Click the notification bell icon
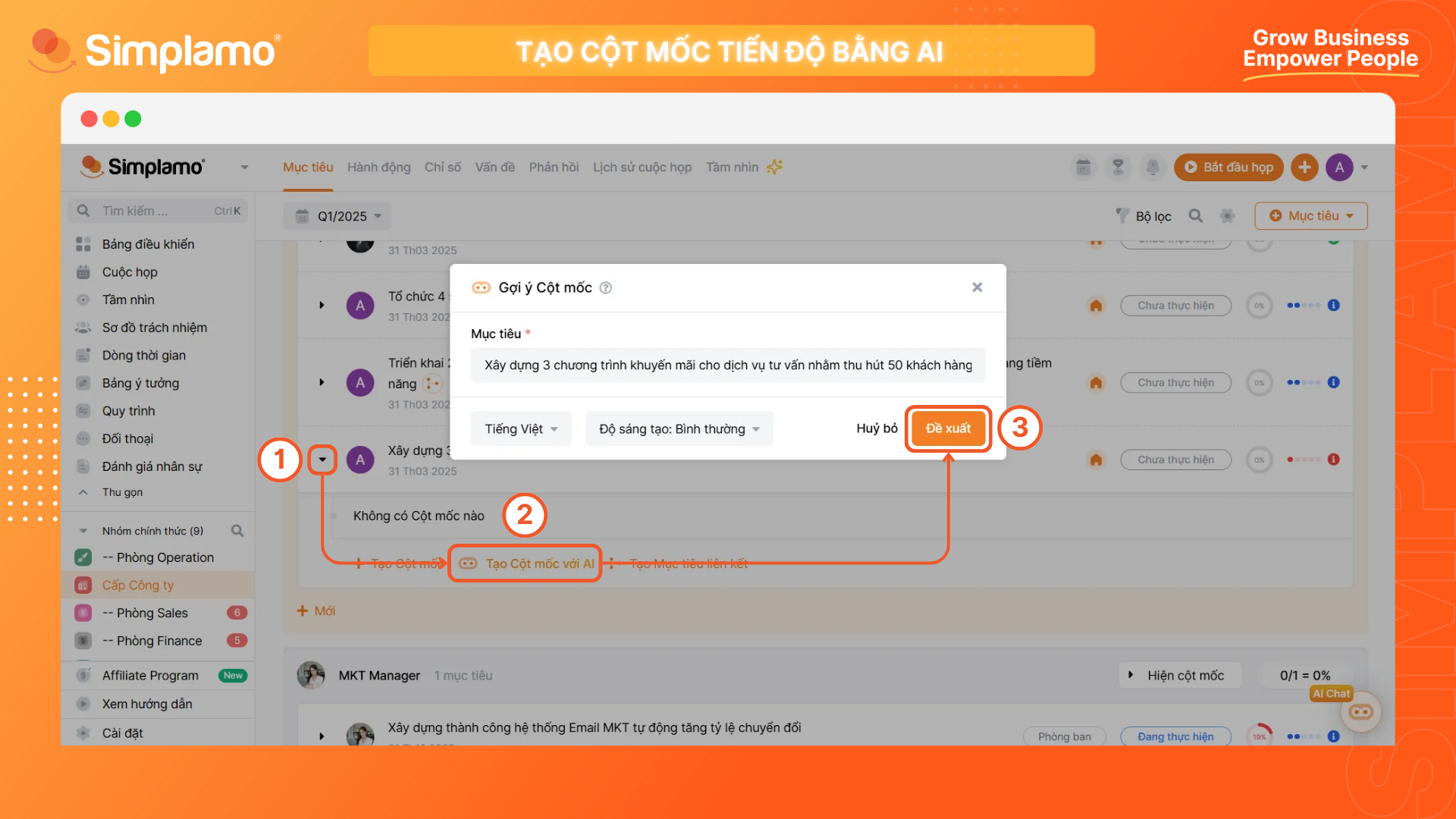The height and width of the screenshot is (819, 1456). 1153,168
